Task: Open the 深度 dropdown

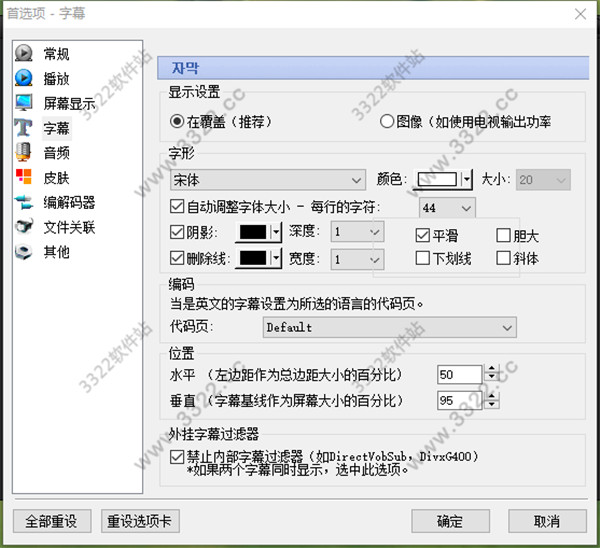Action: click(x=357, y=232)
